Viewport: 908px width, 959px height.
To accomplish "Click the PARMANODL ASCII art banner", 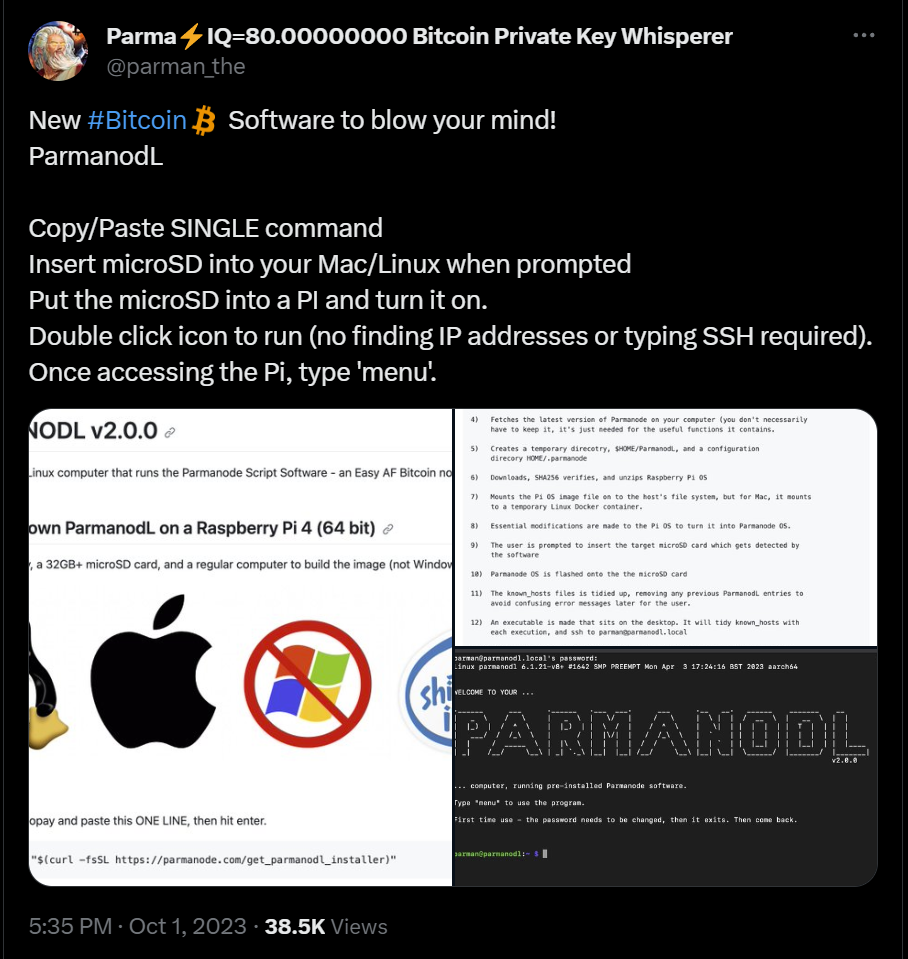I will point(662,733).
